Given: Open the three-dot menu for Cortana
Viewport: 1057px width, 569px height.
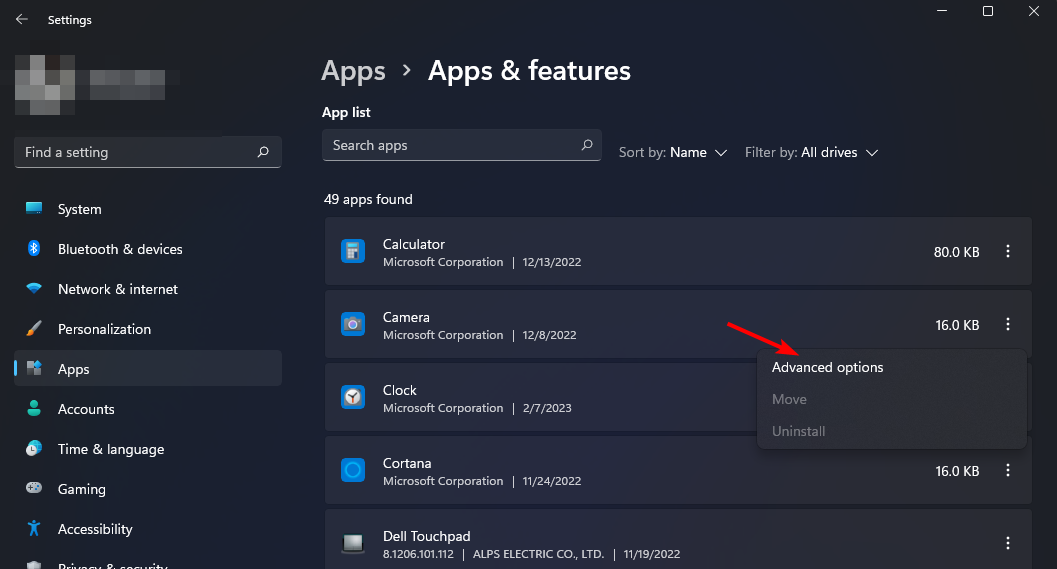Looking at the screenshot, I should click(x=1008, y=470).
